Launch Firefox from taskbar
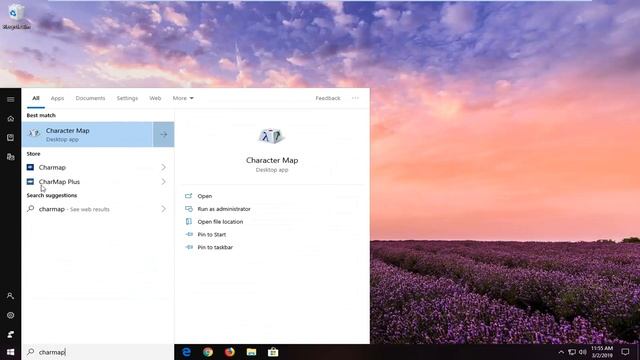 [230, 352]
